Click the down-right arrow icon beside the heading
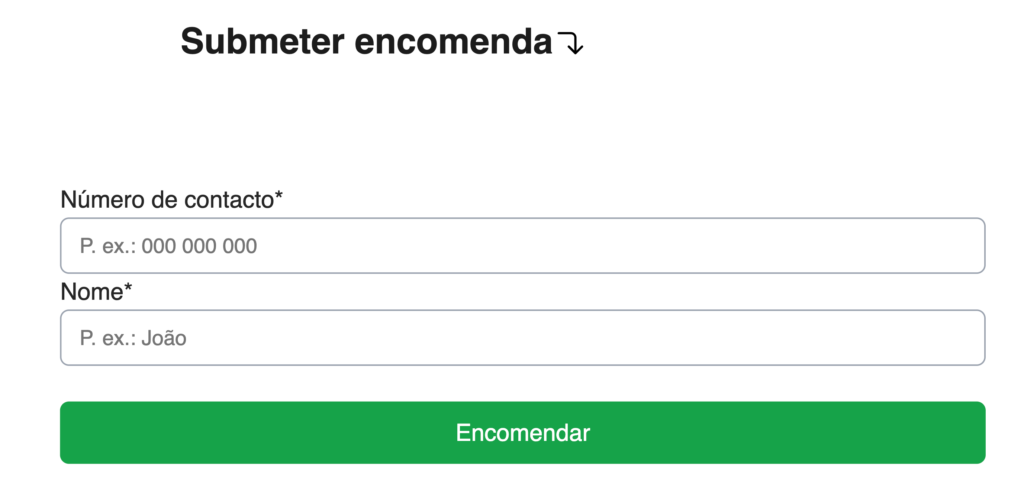 tap(570, 44)
